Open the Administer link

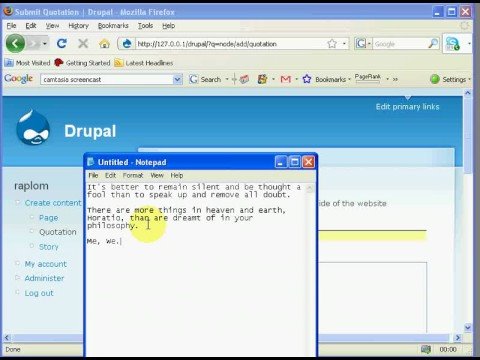click(x=44, y=278)
